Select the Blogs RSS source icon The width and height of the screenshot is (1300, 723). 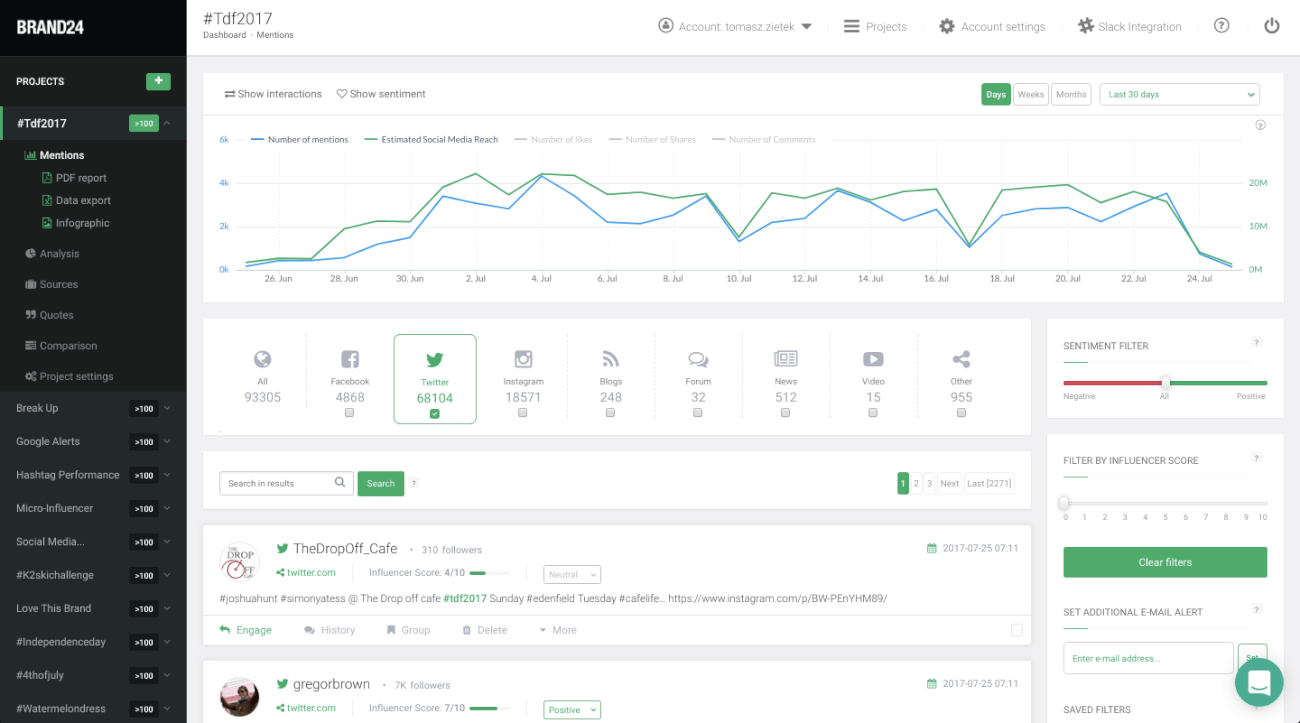tap(610, 359)
